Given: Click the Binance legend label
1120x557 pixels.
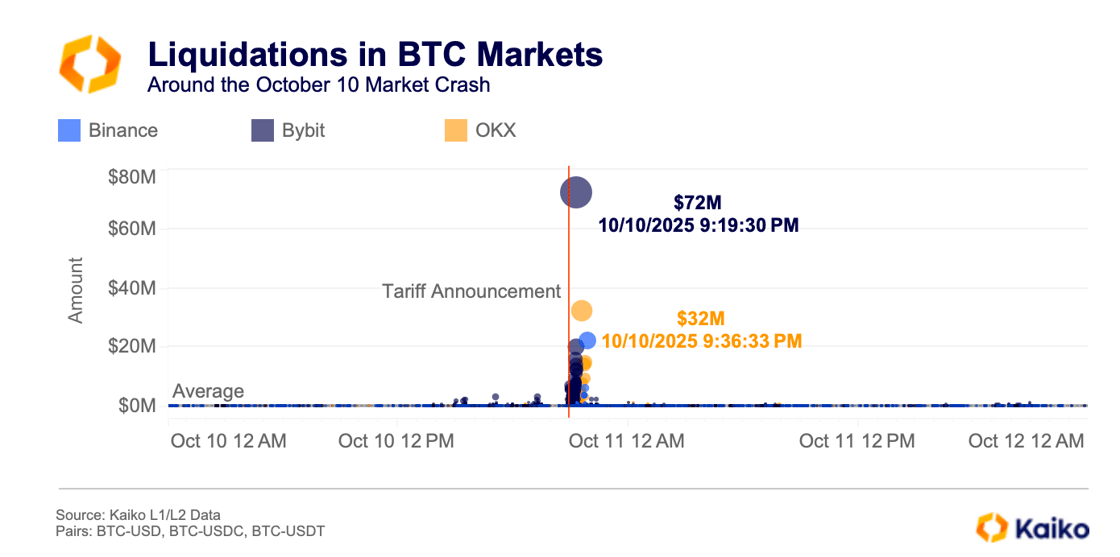Looking at the screenshot, I should coord(122,130).
